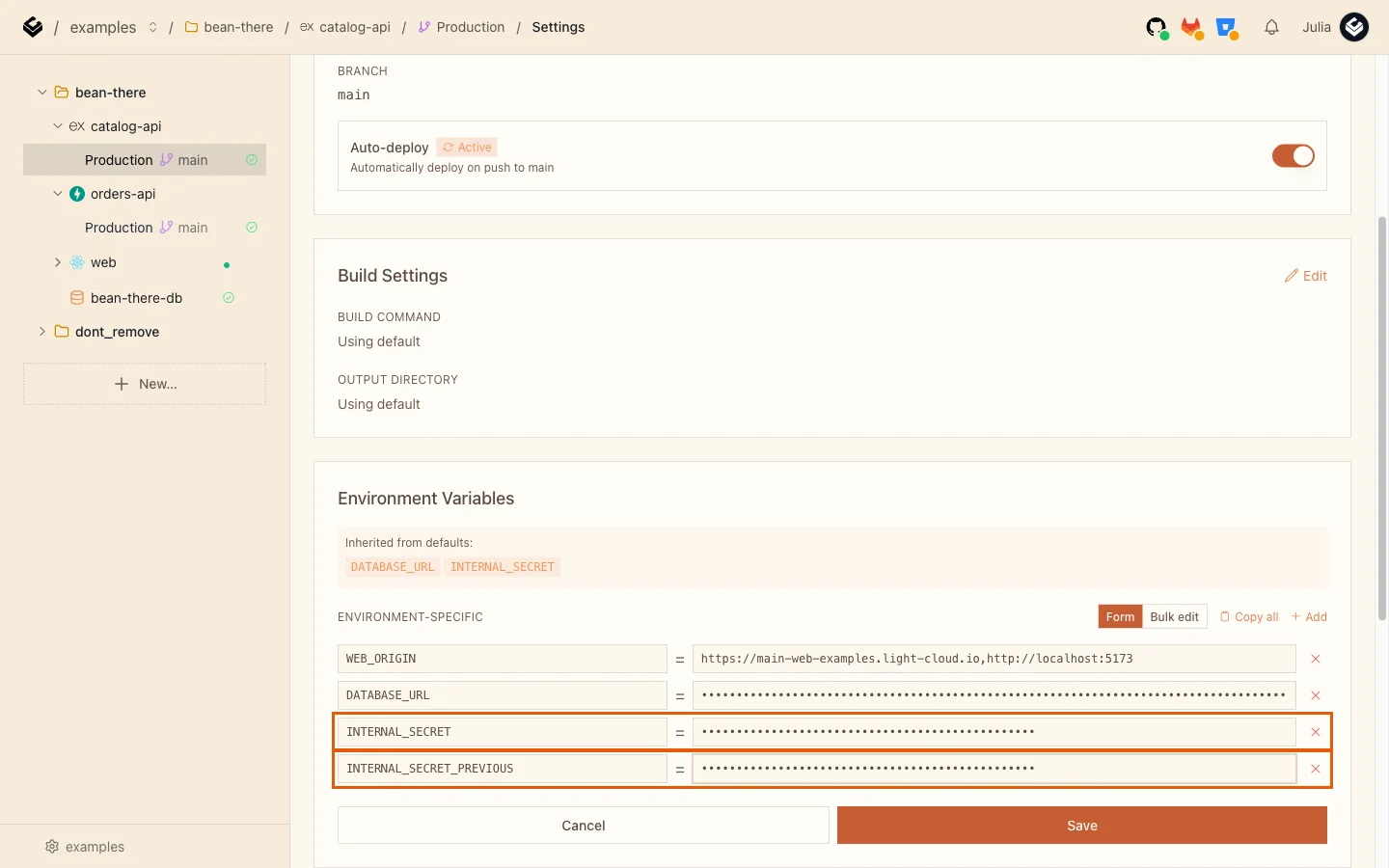Click the React icon beside web in sidebar
Viewport: 1389px width, 868px height.
(x=77, y=262)
